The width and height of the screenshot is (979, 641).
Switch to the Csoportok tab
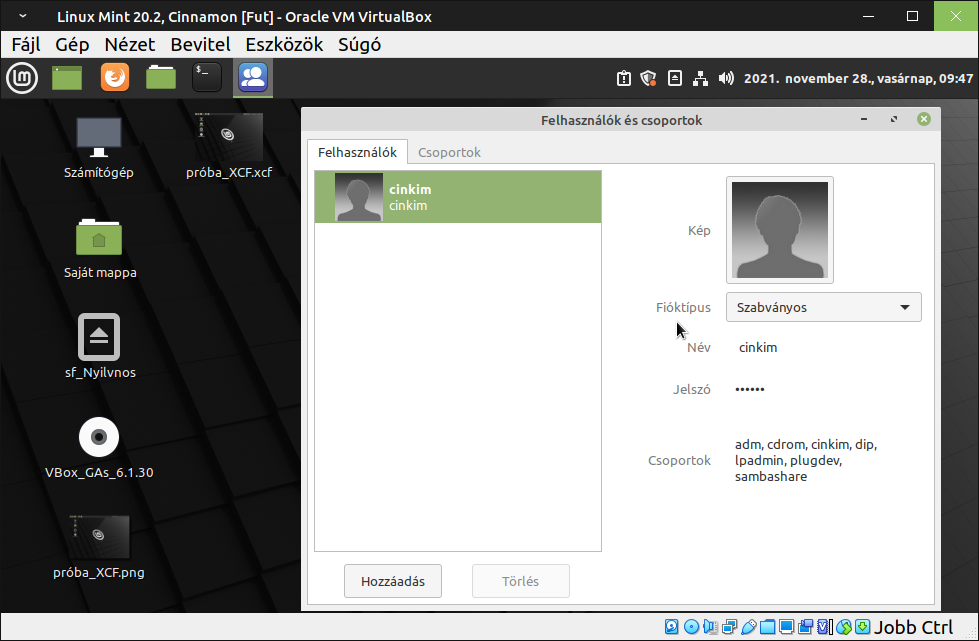[450, 152]
